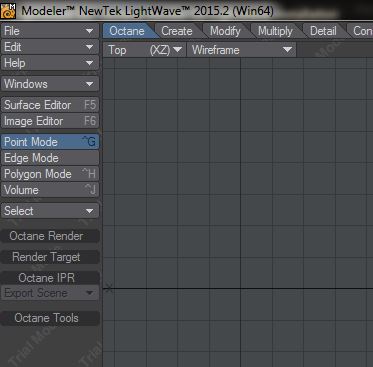Open the File dropdown menu
This screenshot has width=373, height=367.
pos(50,31)
